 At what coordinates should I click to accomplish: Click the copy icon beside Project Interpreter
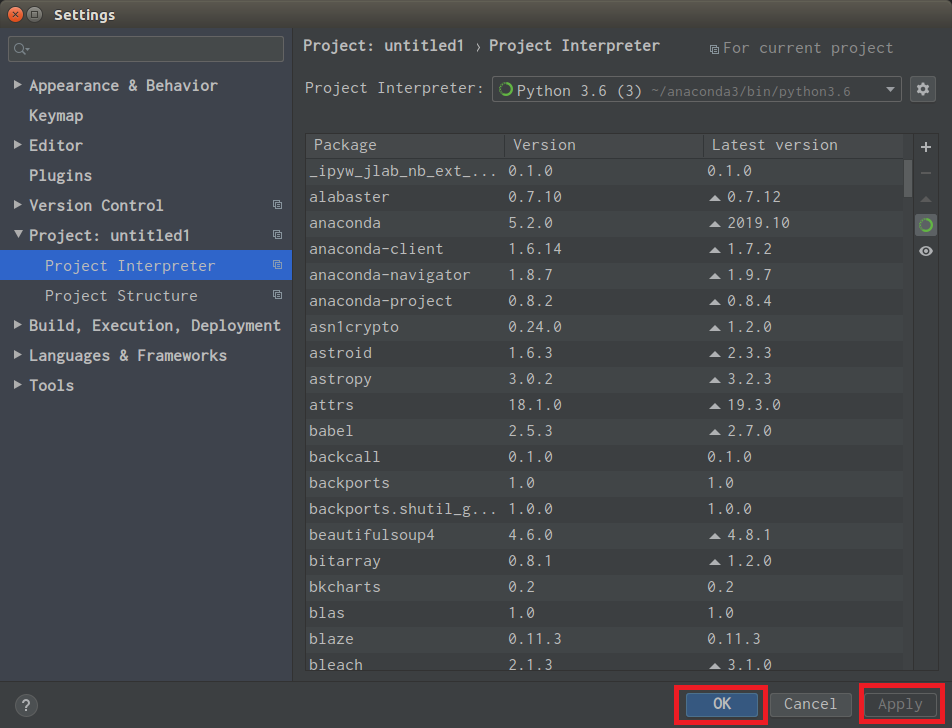(x=277, y=265)
